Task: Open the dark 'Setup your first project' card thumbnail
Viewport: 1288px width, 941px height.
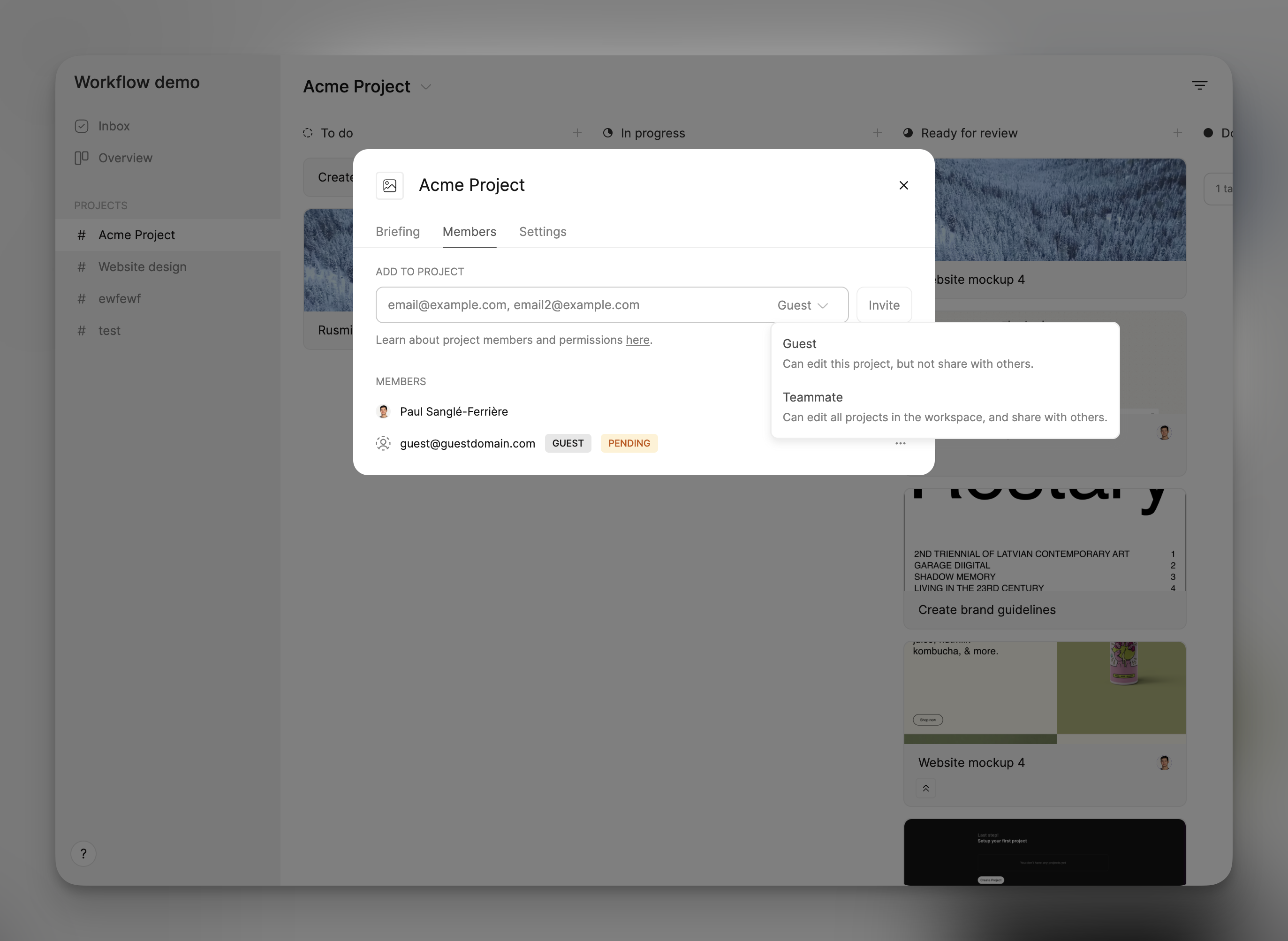Action: point(1044,852)
